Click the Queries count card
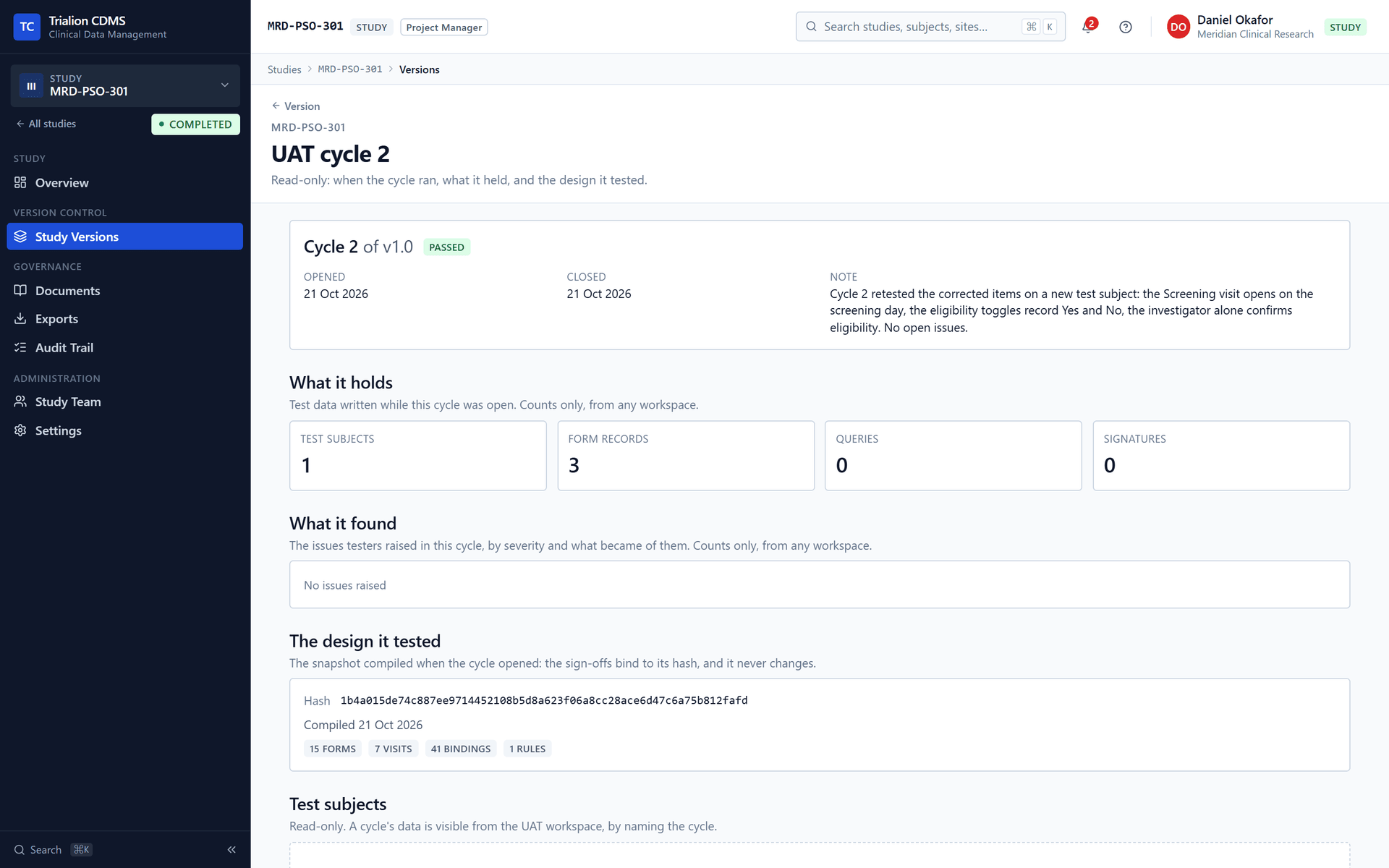This screenshot has height=868, width=1389. (953, 456)
